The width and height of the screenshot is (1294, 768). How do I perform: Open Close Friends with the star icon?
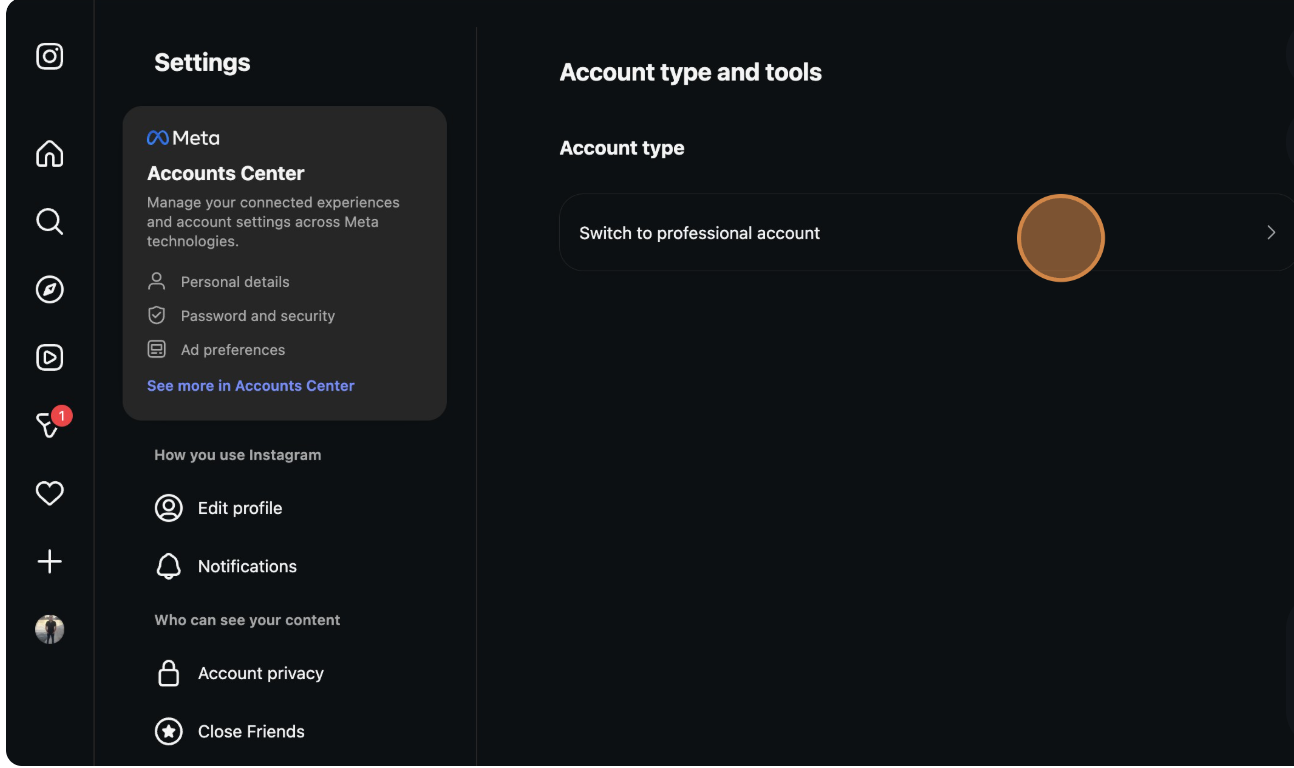[x=251, y=731]
